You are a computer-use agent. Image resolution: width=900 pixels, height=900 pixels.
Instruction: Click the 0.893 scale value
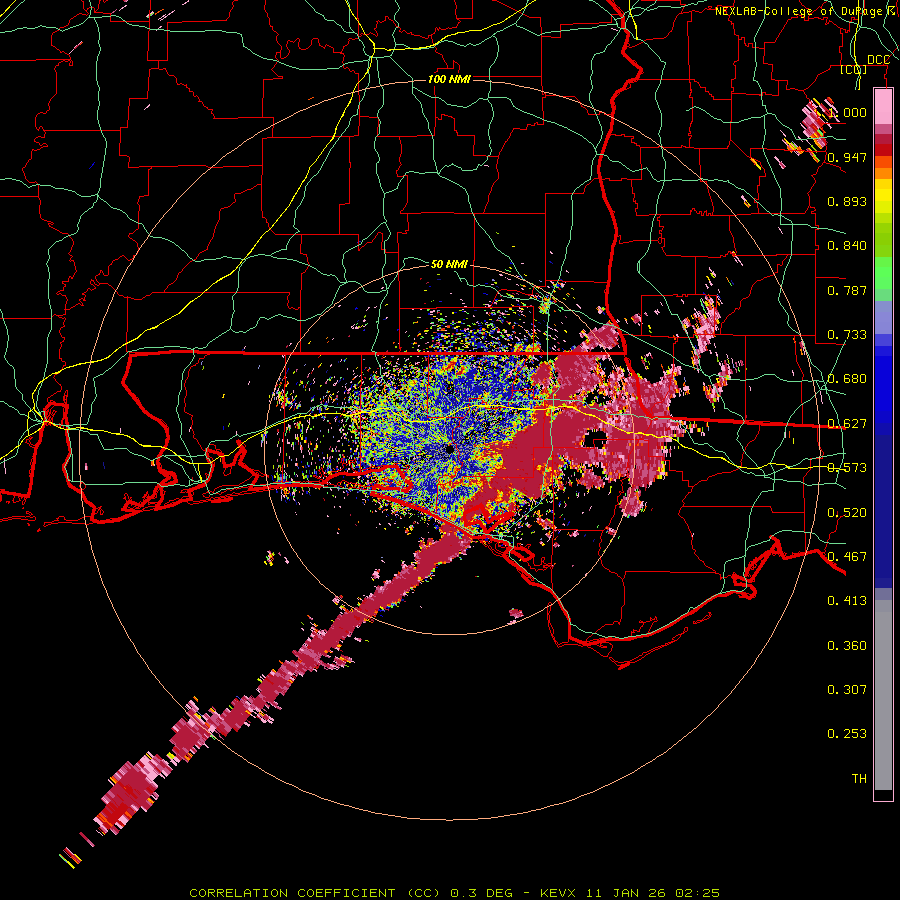point(847,201)
